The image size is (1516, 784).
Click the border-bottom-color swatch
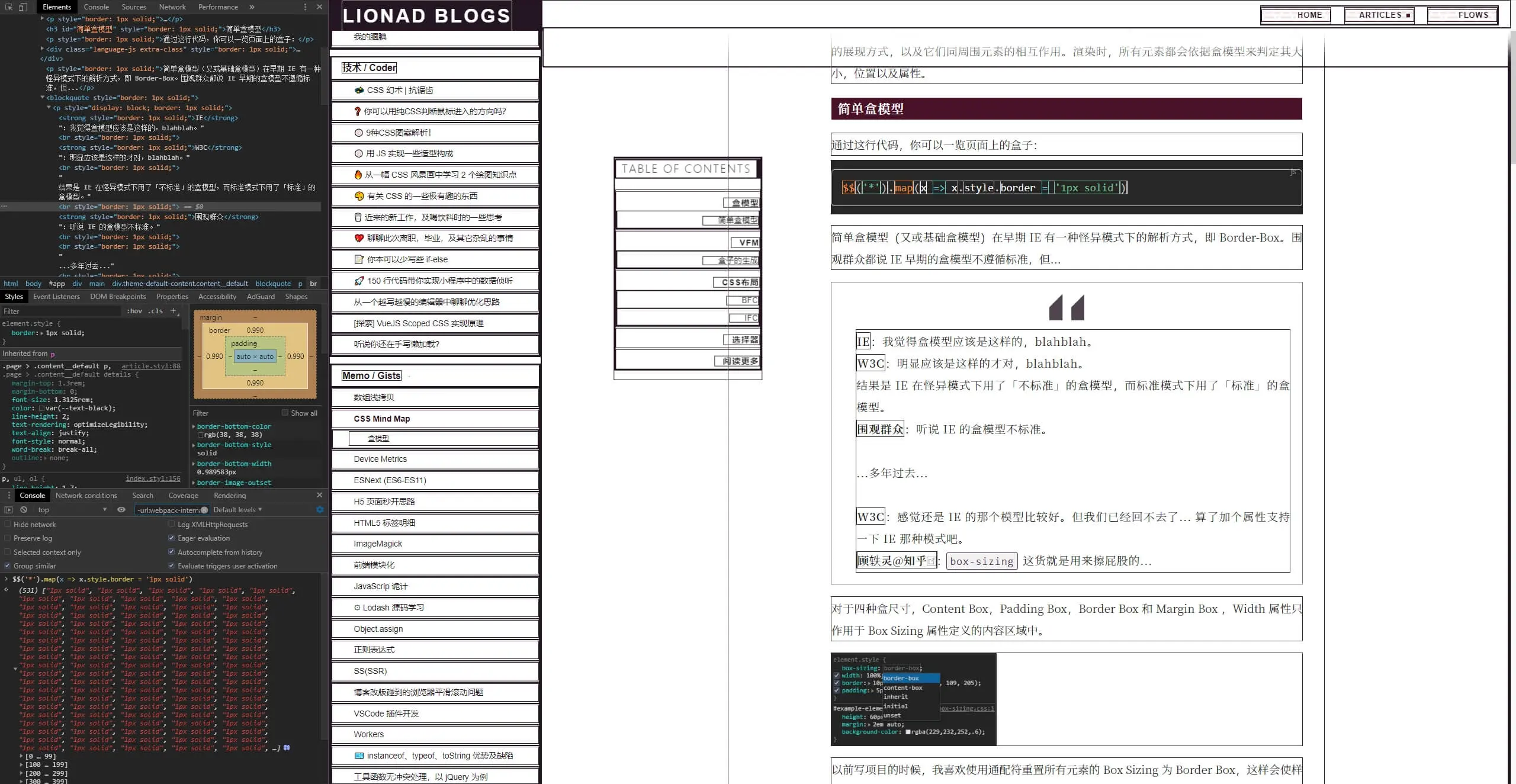point(200,435)
